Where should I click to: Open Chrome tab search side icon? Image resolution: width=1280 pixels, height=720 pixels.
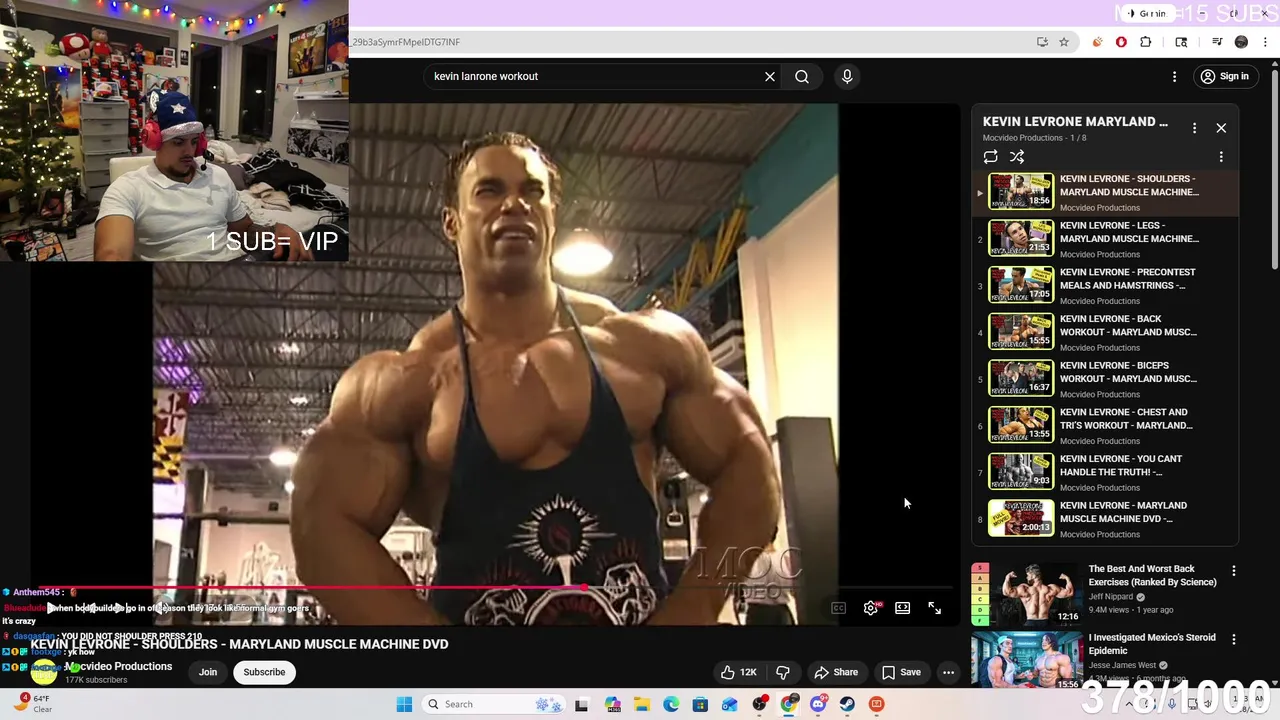(1181, 42)
